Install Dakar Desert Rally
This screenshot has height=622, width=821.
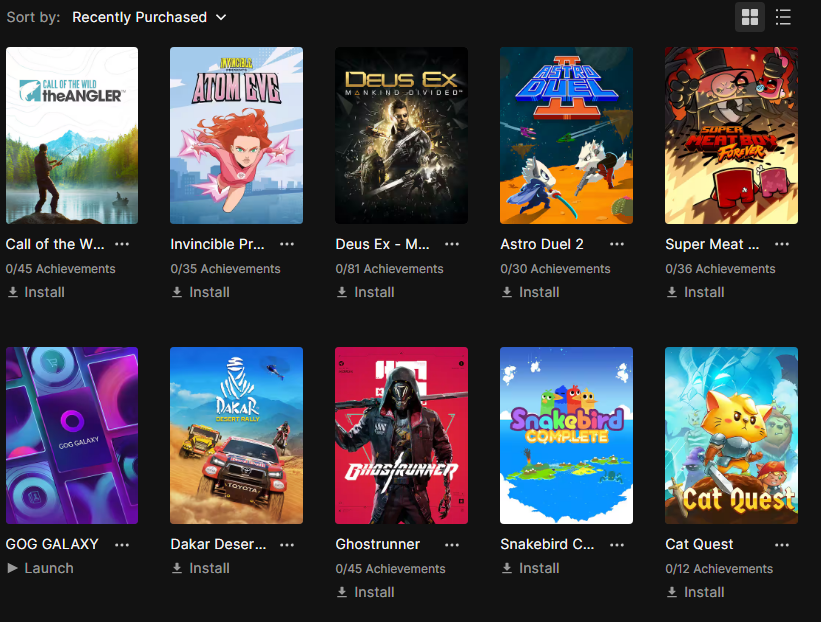click(x=201, y=568)
